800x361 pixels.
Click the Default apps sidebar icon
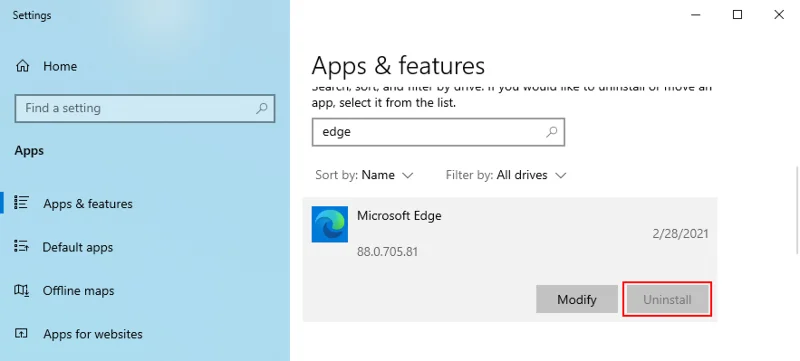click(x=21, y=247)
